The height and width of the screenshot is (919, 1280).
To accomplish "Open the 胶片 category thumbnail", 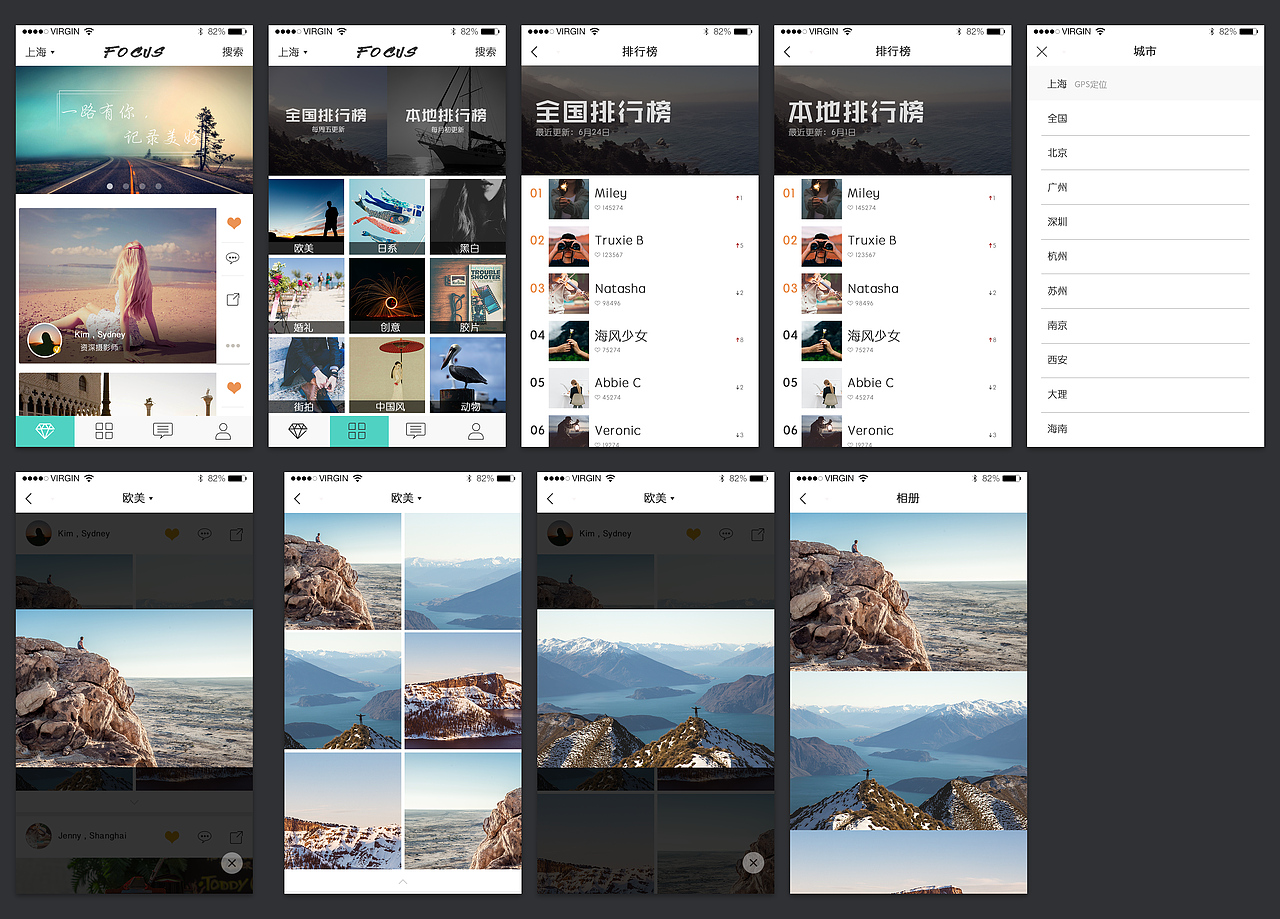I will 468,296.
